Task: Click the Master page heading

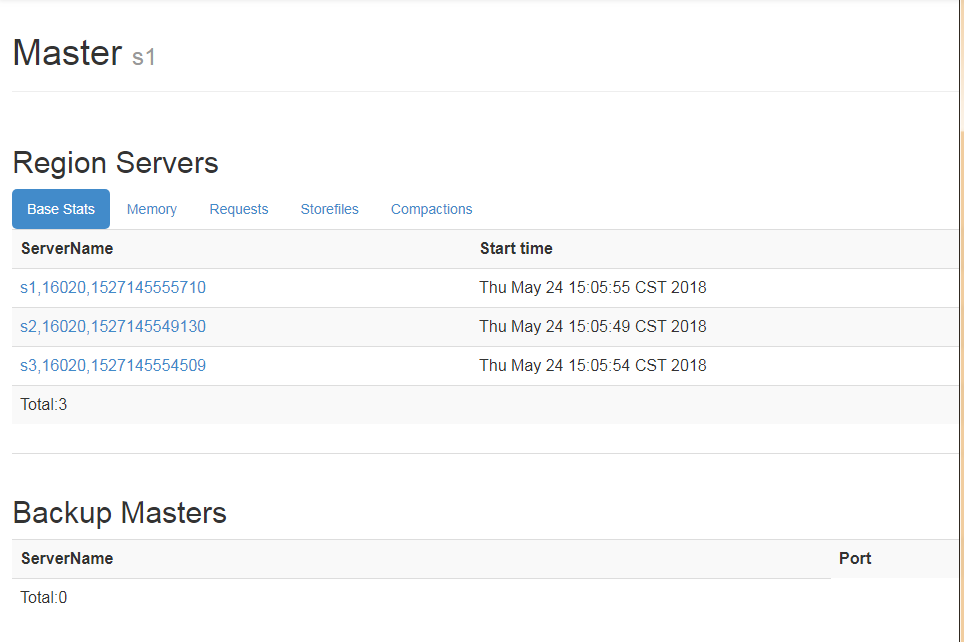Action: coord(68,53)
